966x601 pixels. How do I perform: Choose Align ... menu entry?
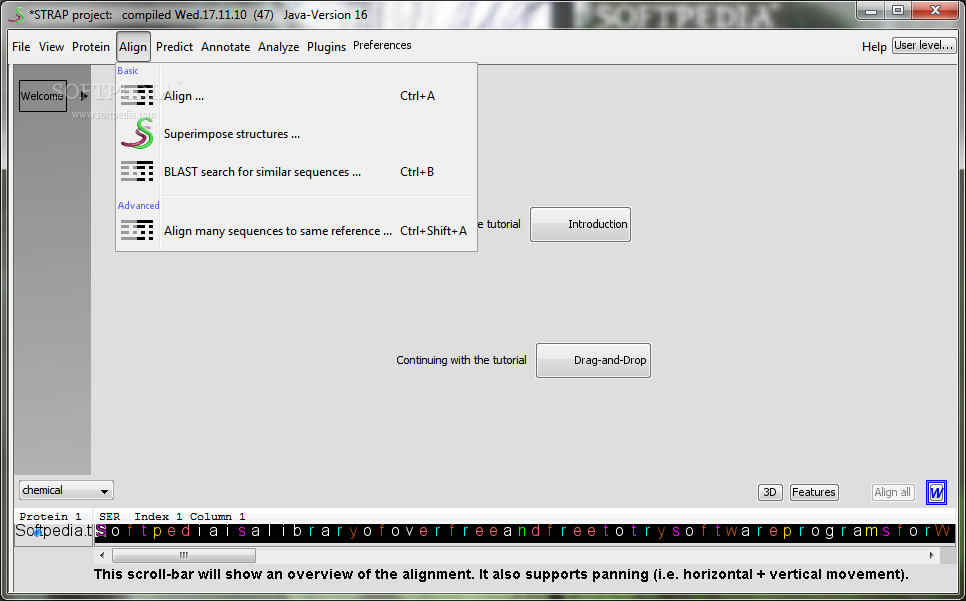click(296, 95)
